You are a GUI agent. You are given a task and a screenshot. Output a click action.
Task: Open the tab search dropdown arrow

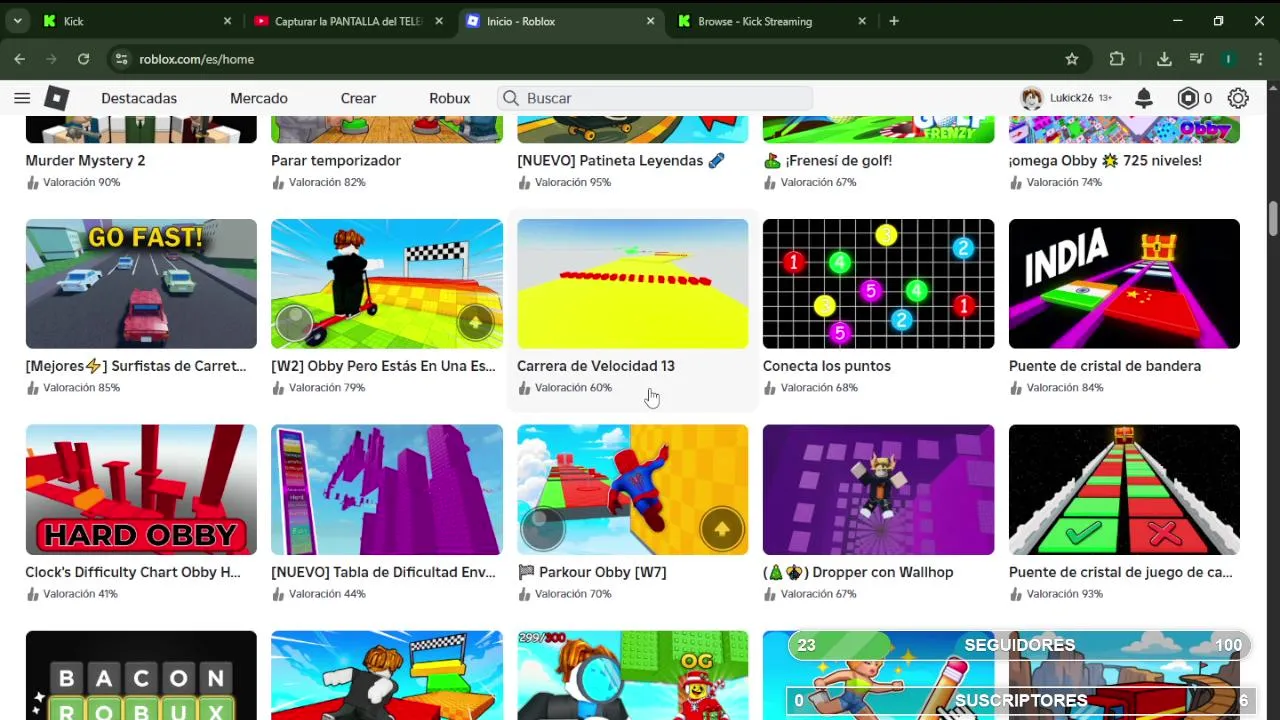click(17, 21)
